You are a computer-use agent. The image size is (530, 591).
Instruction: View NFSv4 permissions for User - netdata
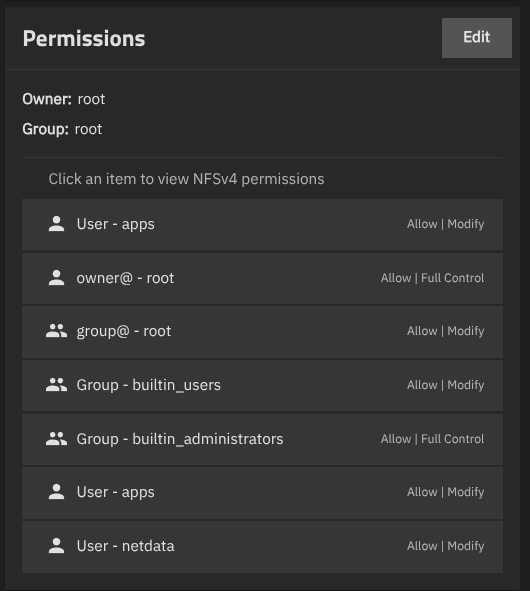coord(262,547)
